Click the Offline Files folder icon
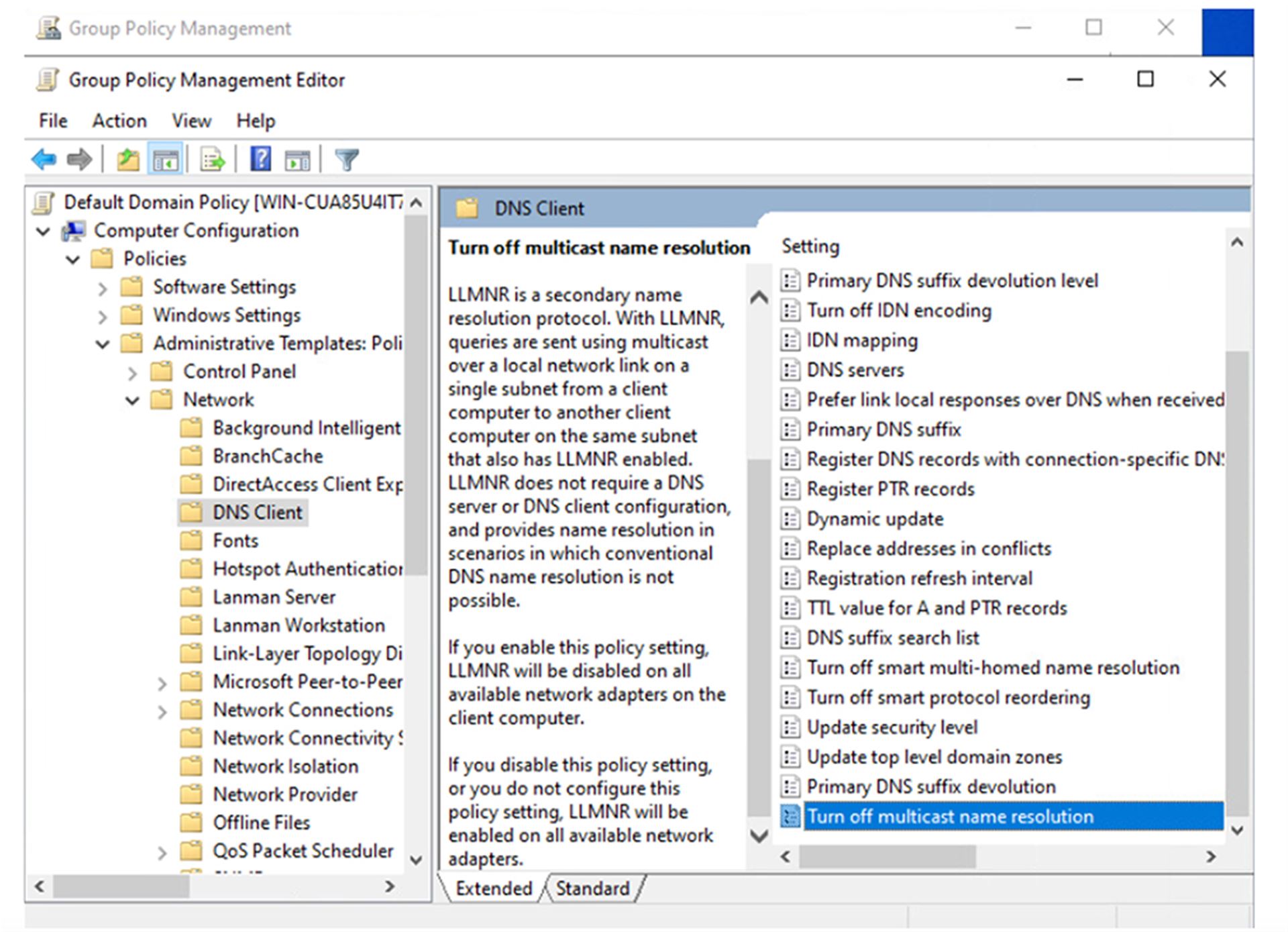This screenshot has width=1288, height=932. [191, 823]
